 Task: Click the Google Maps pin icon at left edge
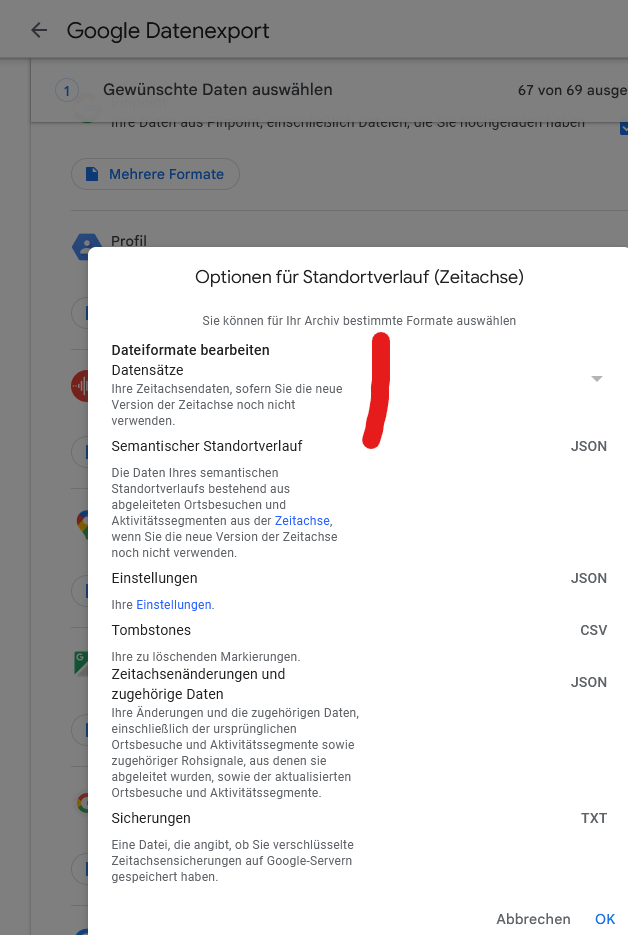tap(82, 525)
